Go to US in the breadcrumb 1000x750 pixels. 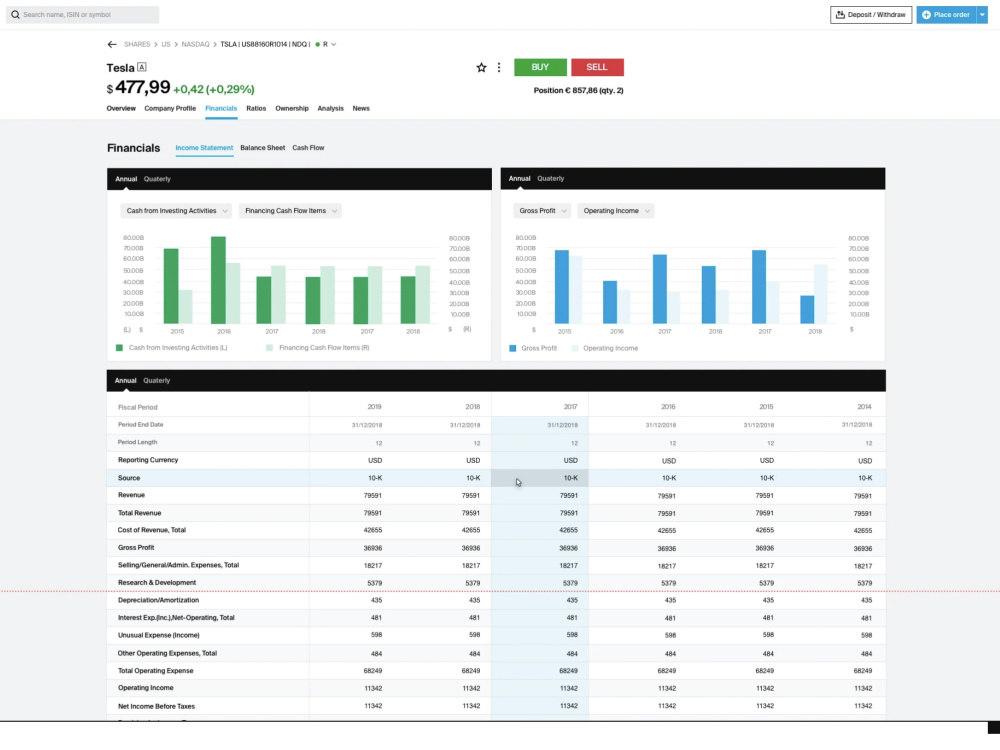tap(166, 45)
